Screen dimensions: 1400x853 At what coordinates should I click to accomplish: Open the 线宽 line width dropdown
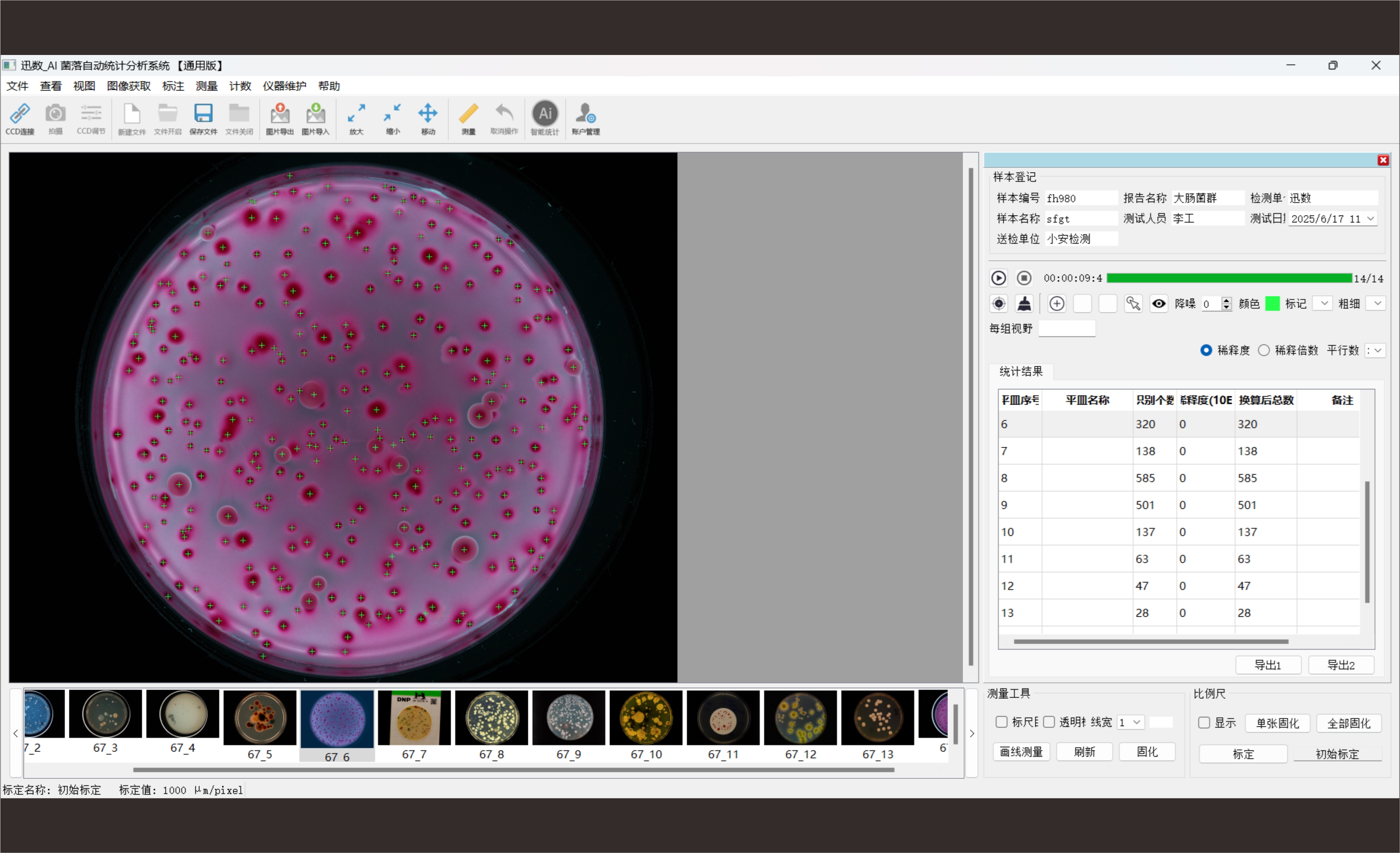1131,722
